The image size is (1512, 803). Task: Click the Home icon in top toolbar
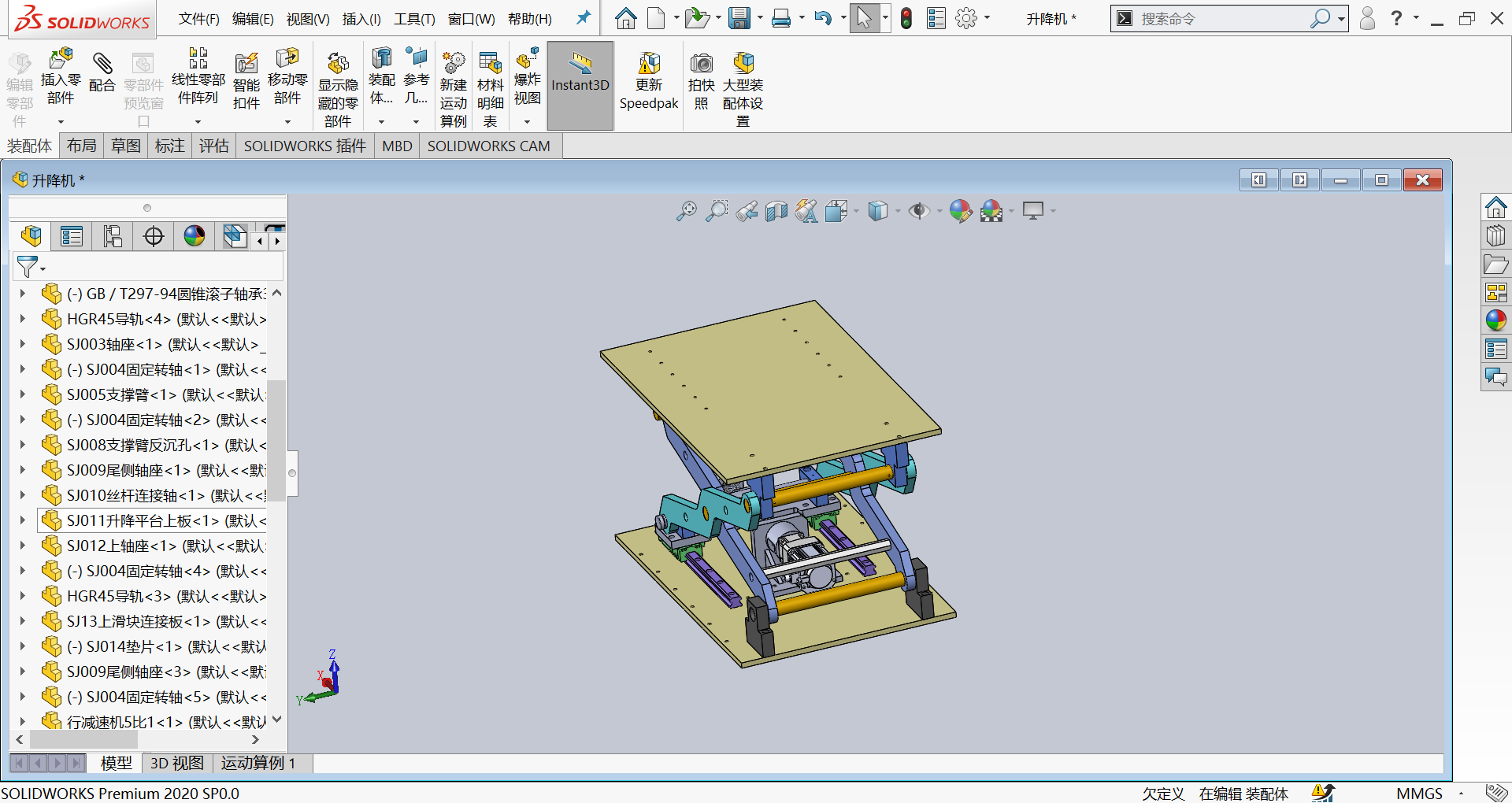pos(626,18)
